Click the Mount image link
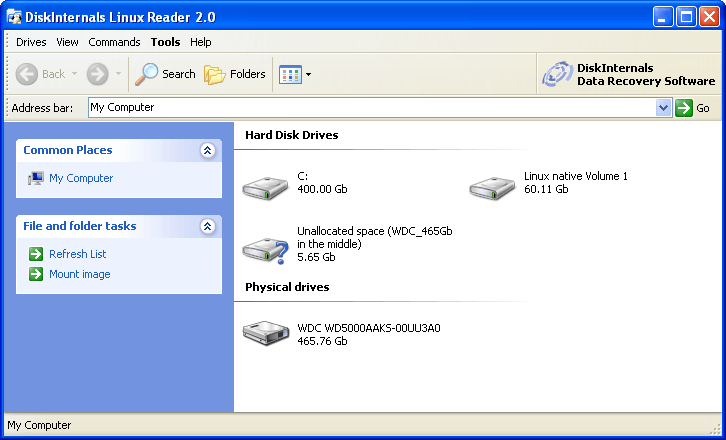726x440 pixels. click(80, 274)
